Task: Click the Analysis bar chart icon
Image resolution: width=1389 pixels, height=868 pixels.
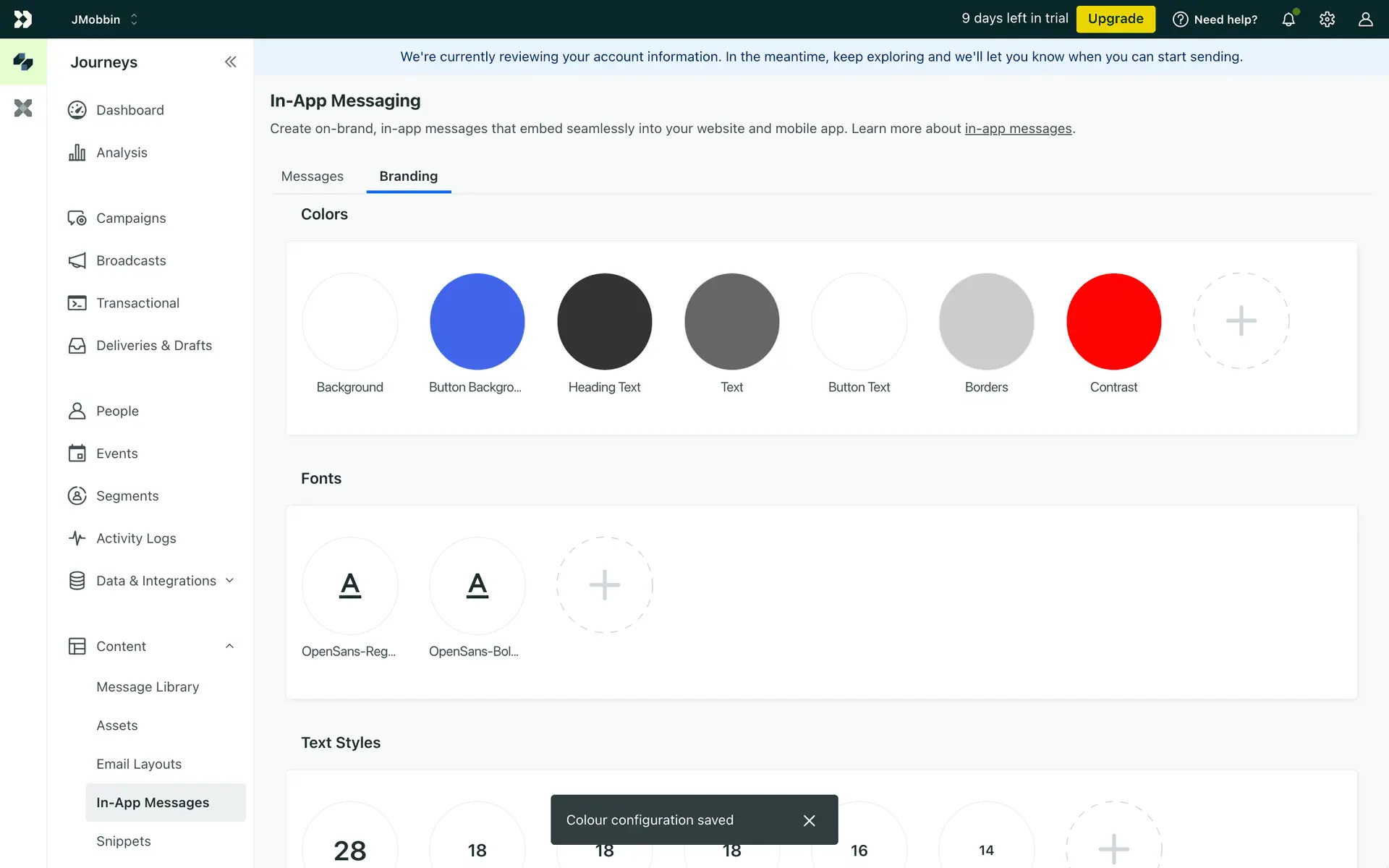Action: (77, 153)
